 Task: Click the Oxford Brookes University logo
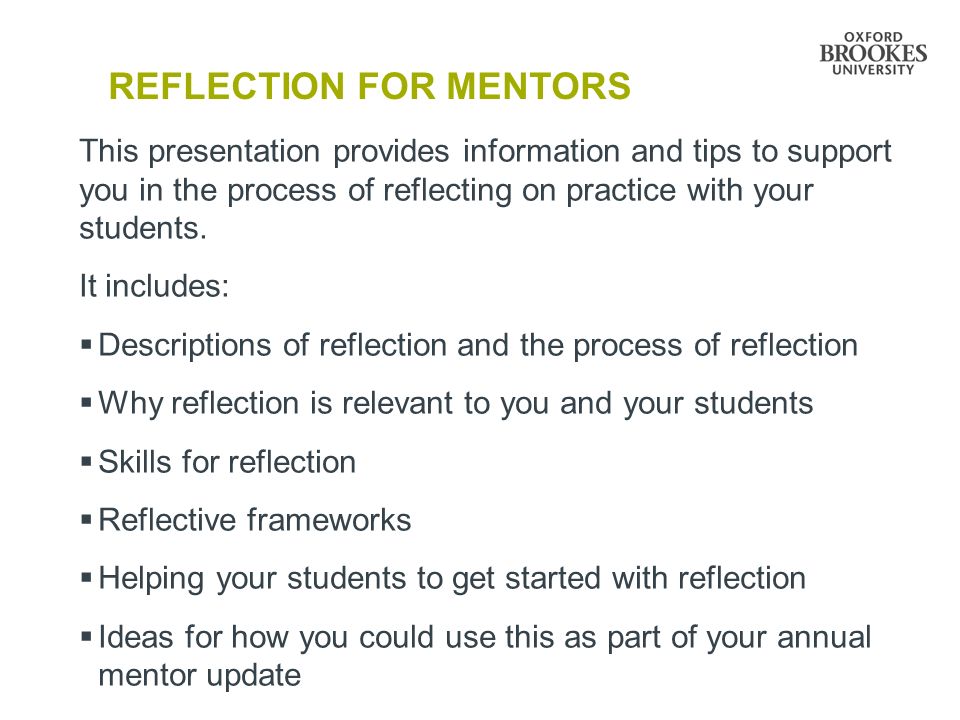tap(873, 54)
